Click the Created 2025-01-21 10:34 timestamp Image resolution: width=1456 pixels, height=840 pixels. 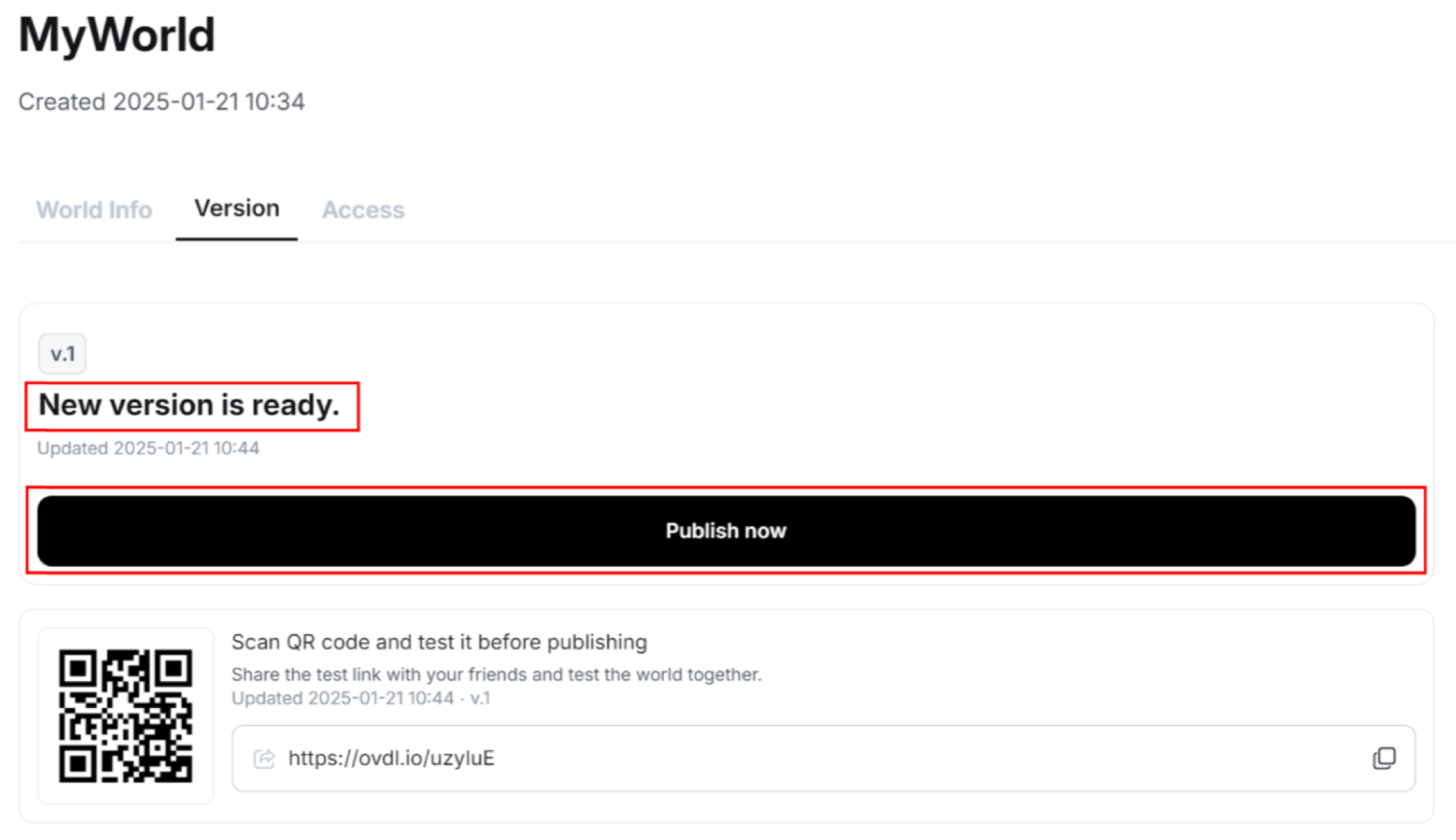[x=162, y=101]
